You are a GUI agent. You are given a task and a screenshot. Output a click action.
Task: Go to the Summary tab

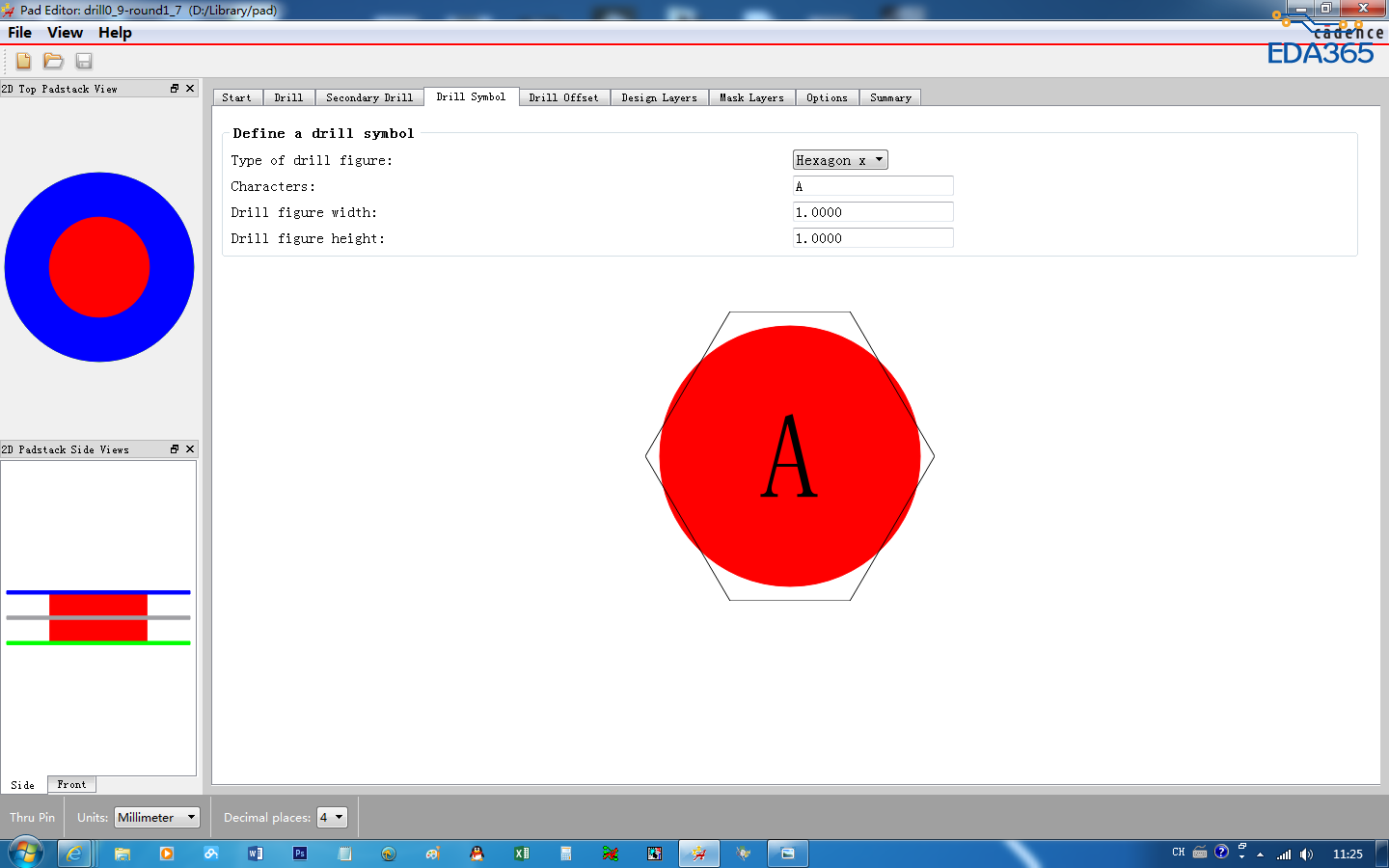(x=890, y=97)
